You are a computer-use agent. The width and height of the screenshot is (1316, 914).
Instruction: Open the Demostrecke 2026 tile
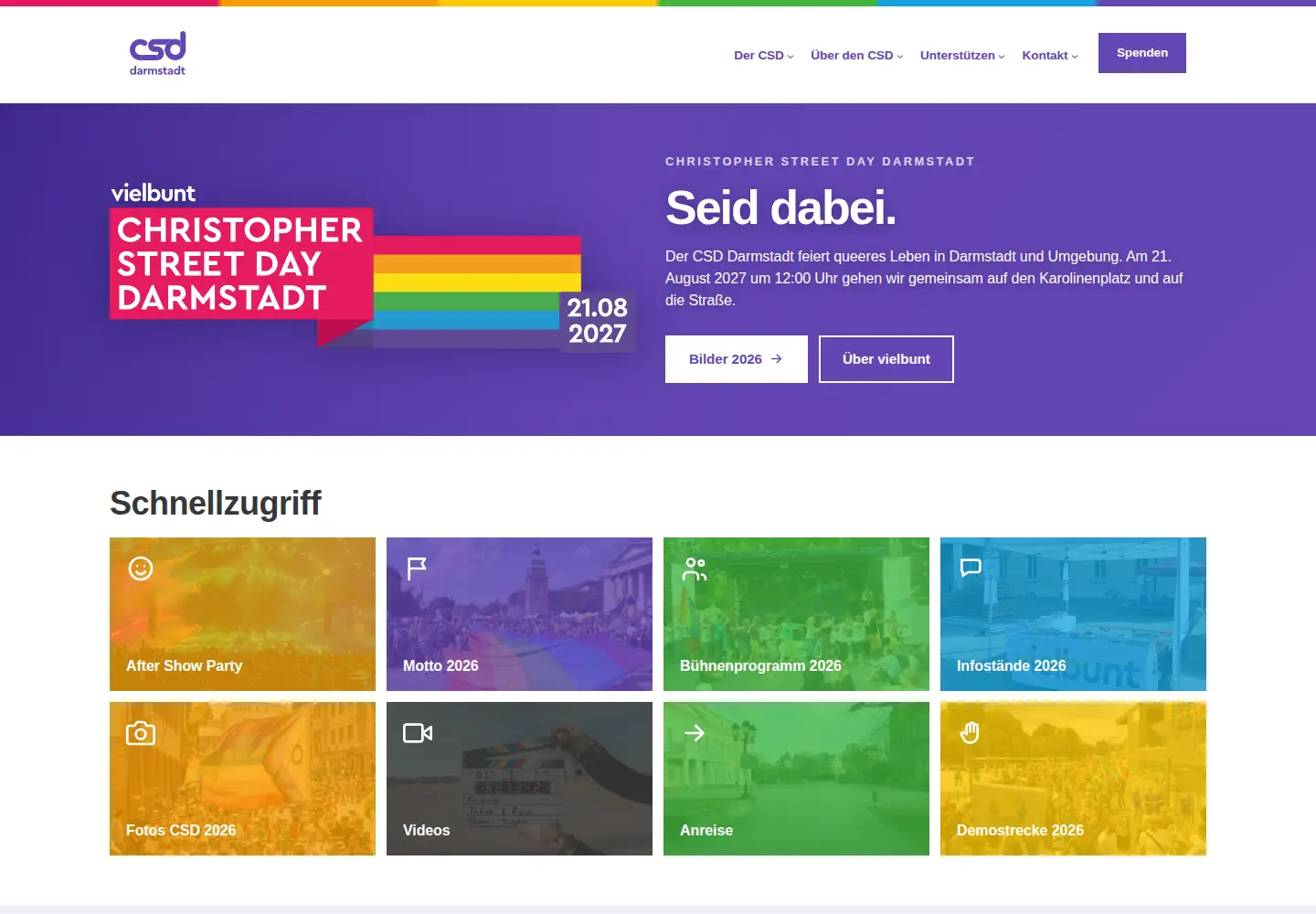1073,779
